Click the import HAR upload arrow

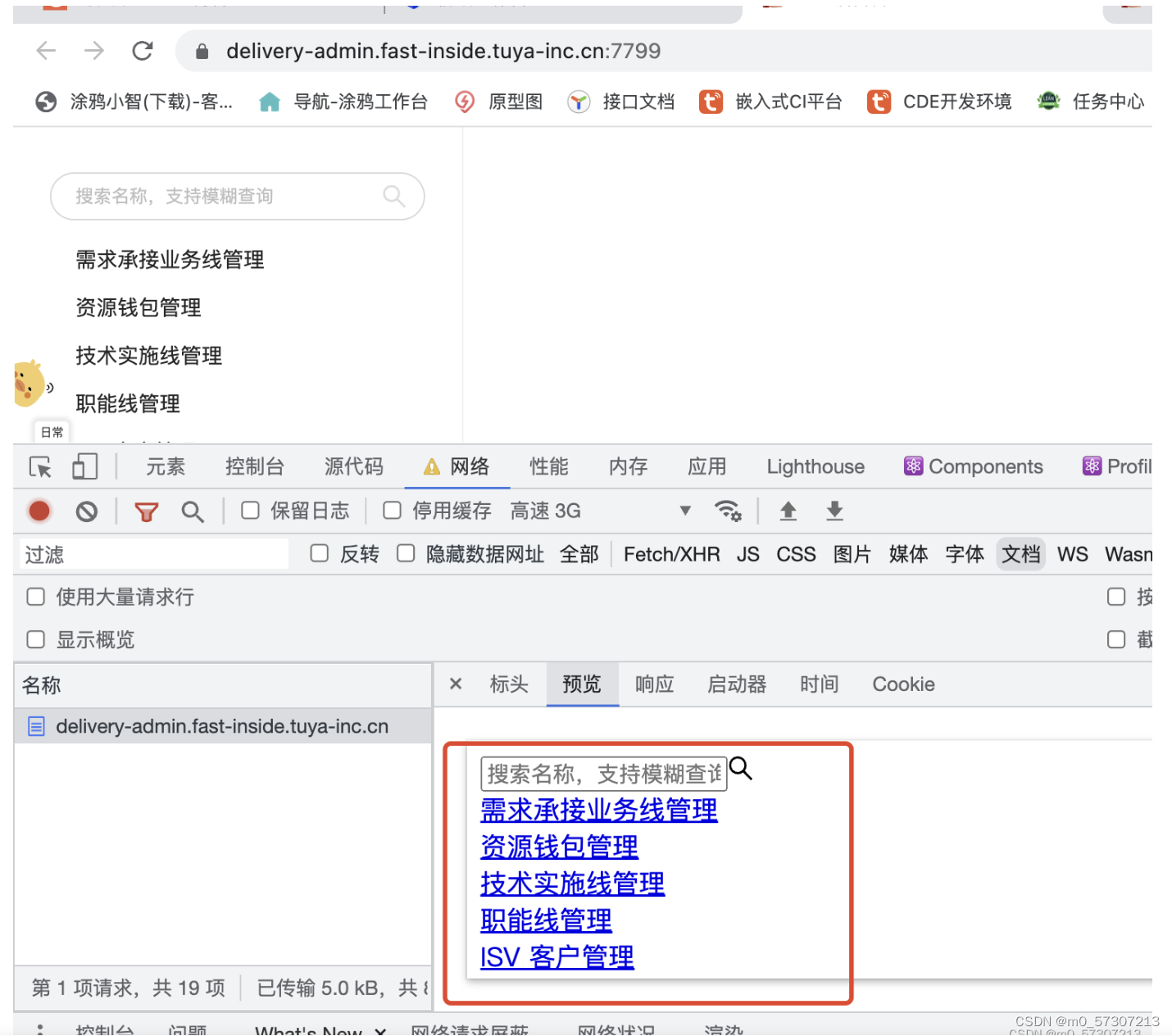788,511
